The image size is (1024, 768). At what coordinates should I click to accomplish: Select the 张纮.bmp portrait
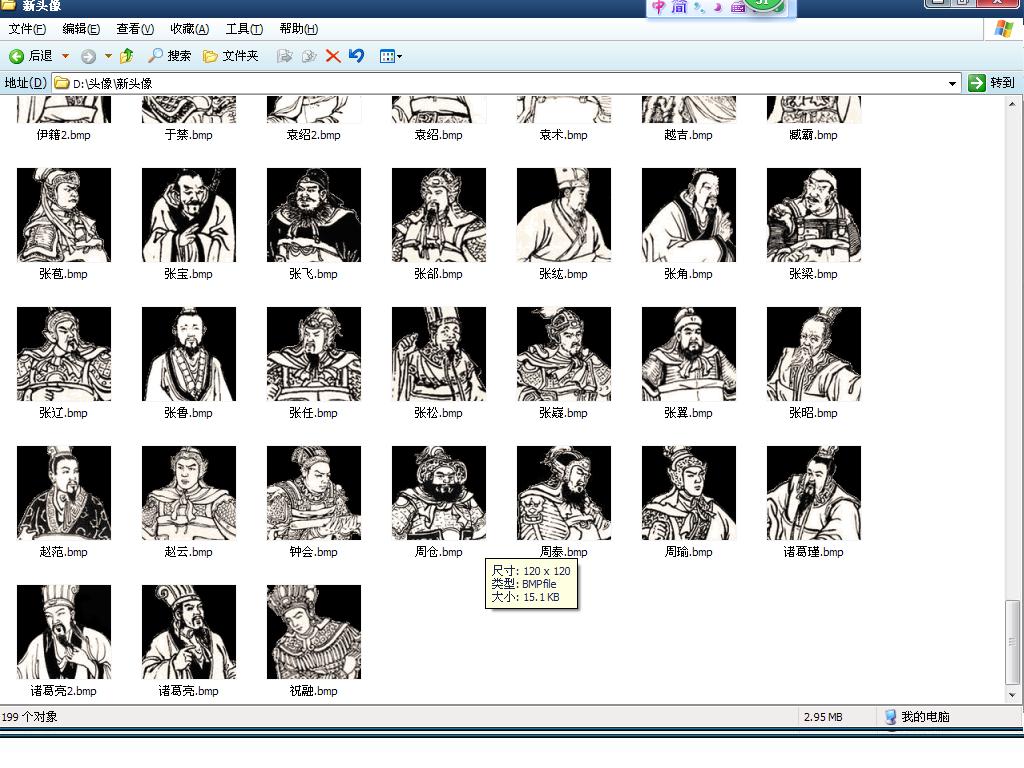(x=564, y=215)
